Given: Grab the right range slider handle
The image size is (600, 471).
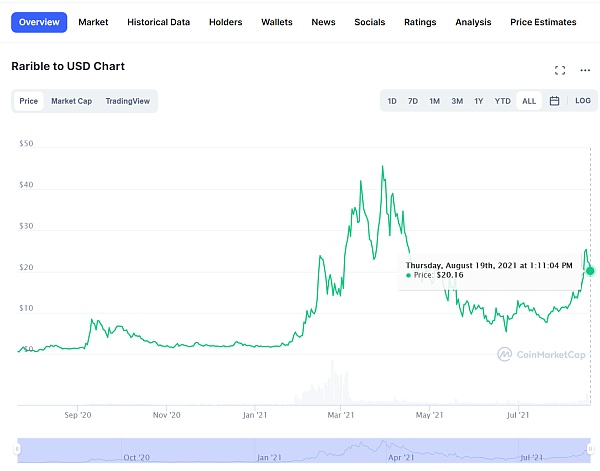Looking at the screenshot, I should pyautogui.click(x=591, y=449).
